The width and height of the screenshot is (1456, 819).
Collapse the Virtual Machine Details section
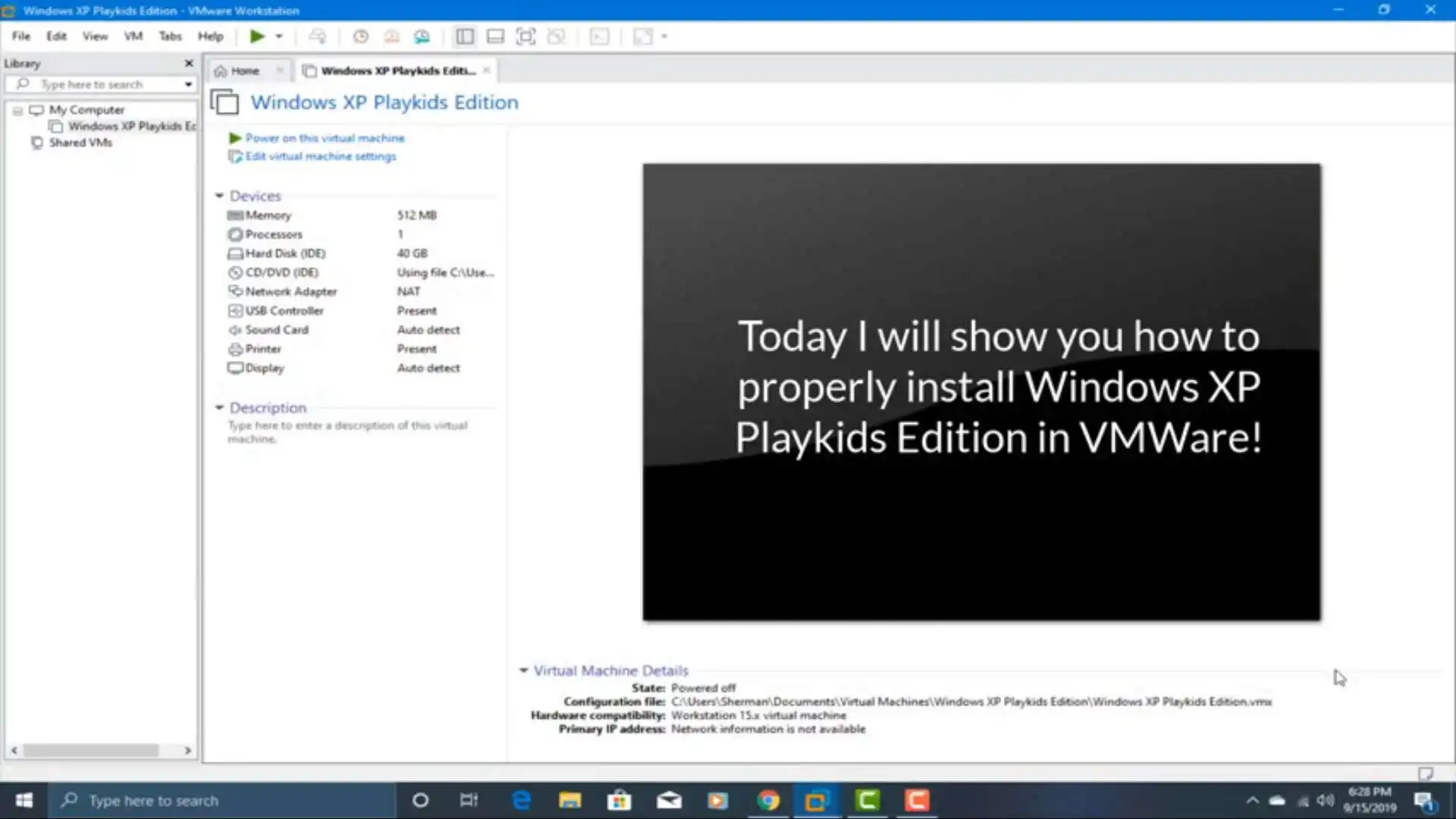[523, 670]
